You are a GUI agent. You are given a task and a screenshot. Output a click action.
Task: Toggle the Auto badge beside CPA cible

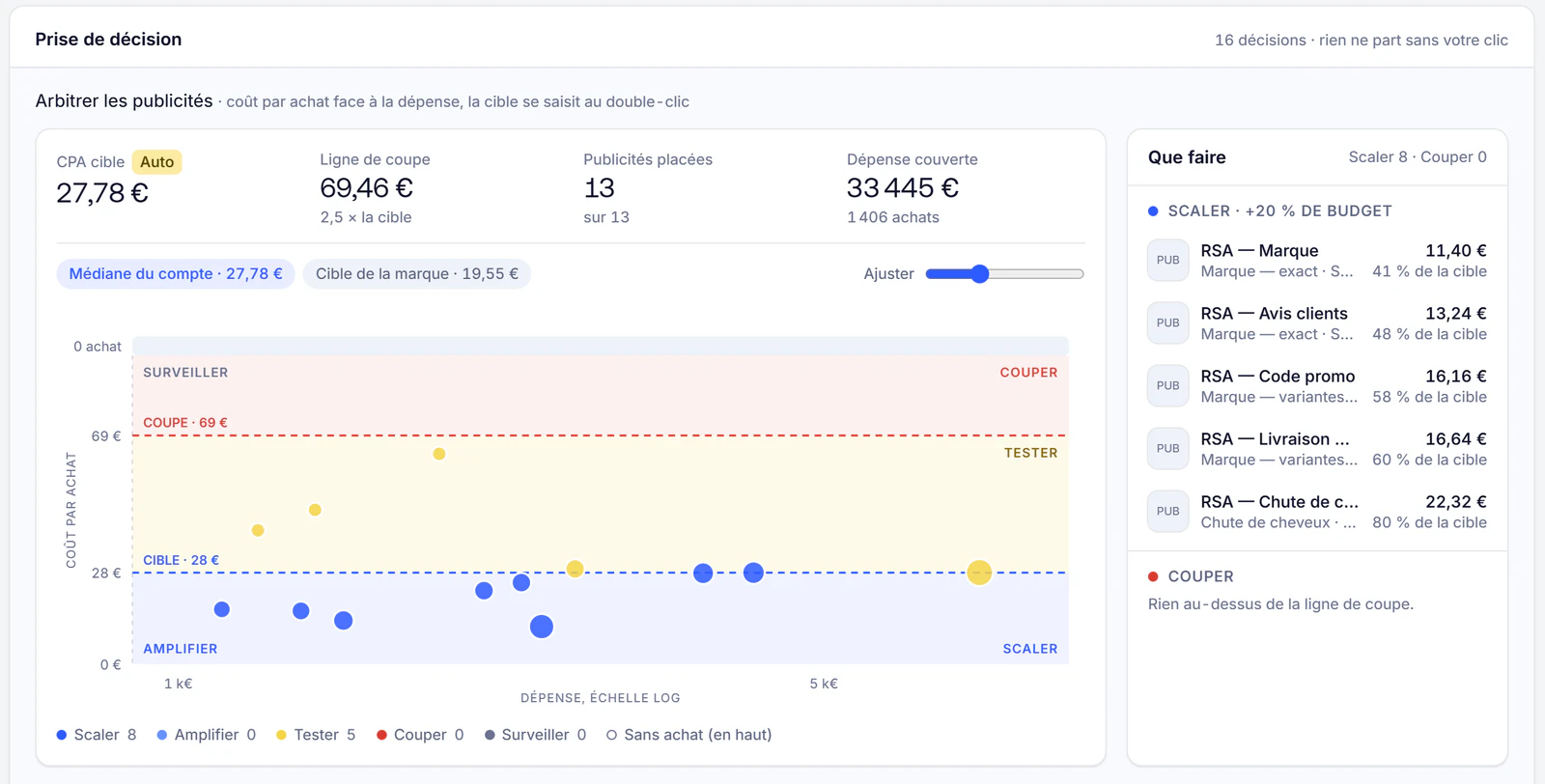pos(156,162)
